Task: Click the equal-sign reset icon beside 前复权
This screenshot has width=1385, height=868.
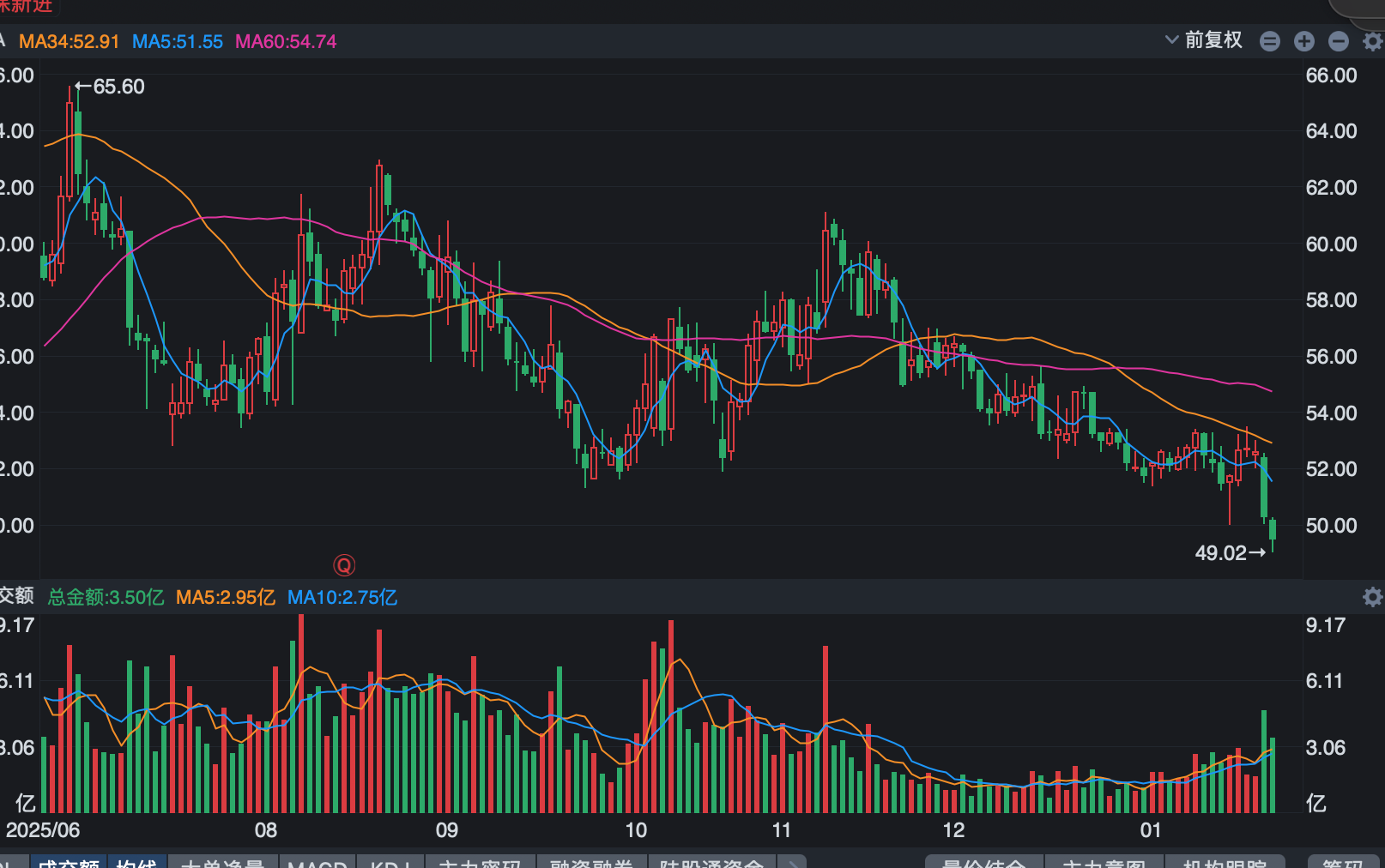Action: (x=1270, y=41)
